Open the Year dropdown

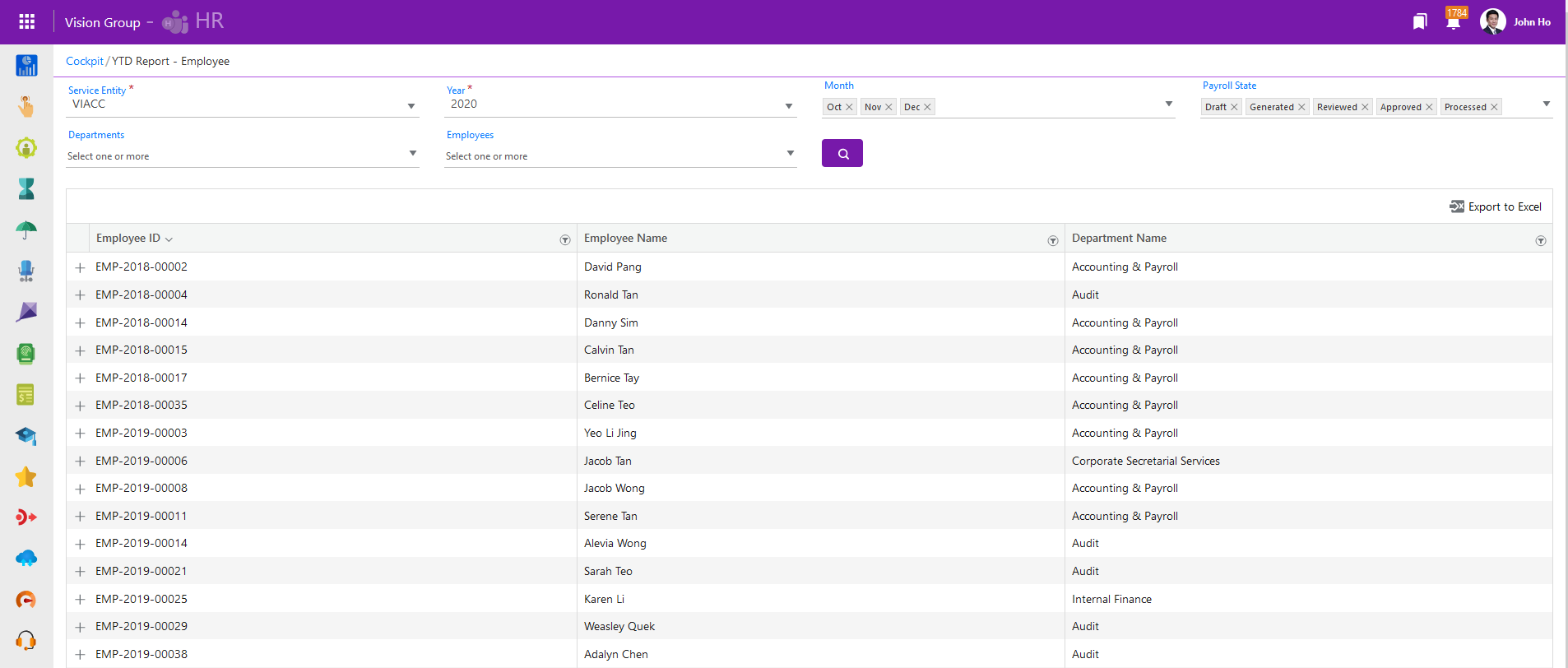pyautogui.click(x=789, y=106)
